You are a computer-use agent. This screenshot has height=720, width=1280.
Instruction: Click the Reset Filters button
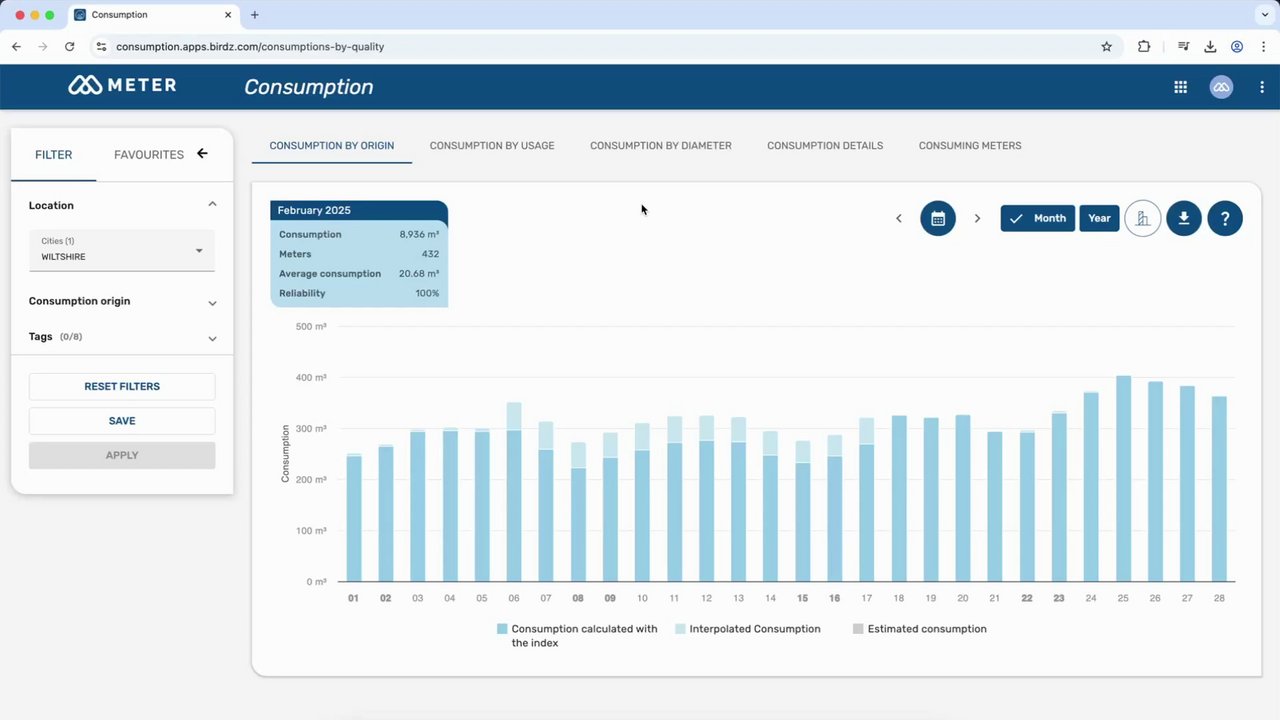click(122, 386)
